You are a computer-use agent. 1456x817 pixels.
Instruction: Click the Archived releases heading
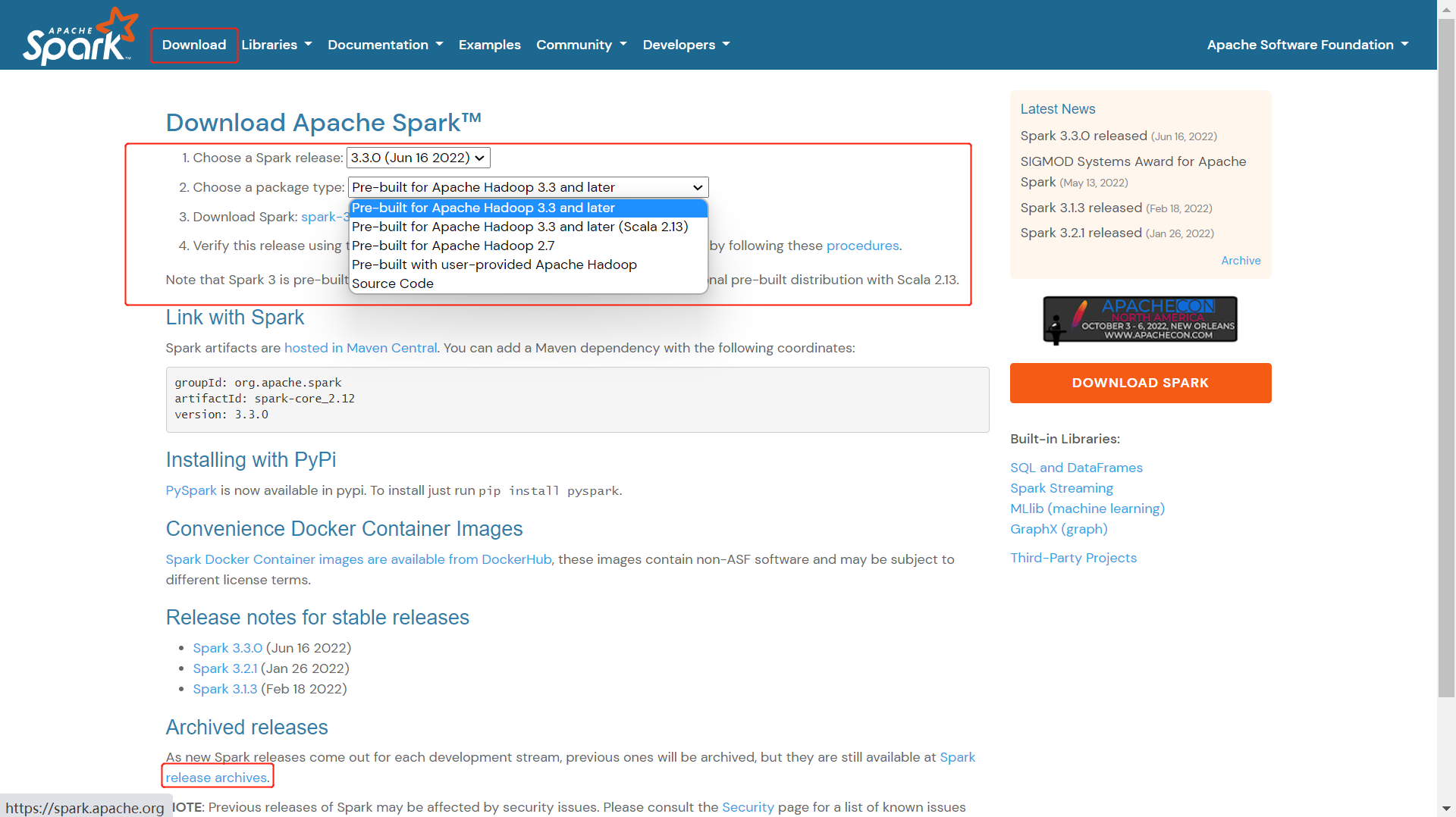pyautogui.click(x=247, y=728)
